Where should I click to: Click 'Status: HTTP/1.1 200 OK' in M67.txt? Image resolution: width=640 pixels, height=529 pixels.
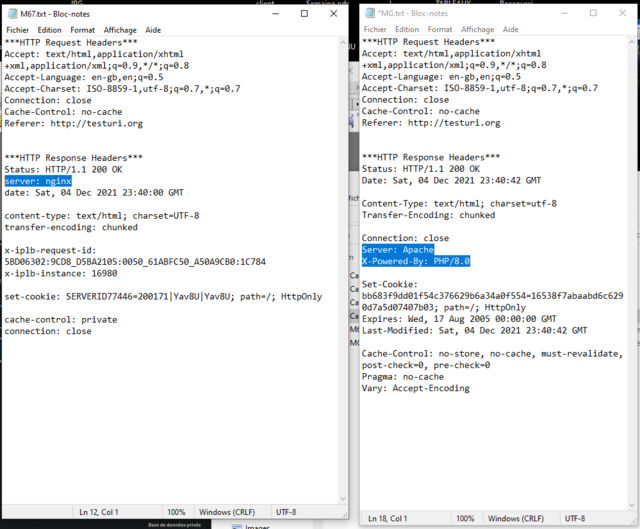pos(63,169)
